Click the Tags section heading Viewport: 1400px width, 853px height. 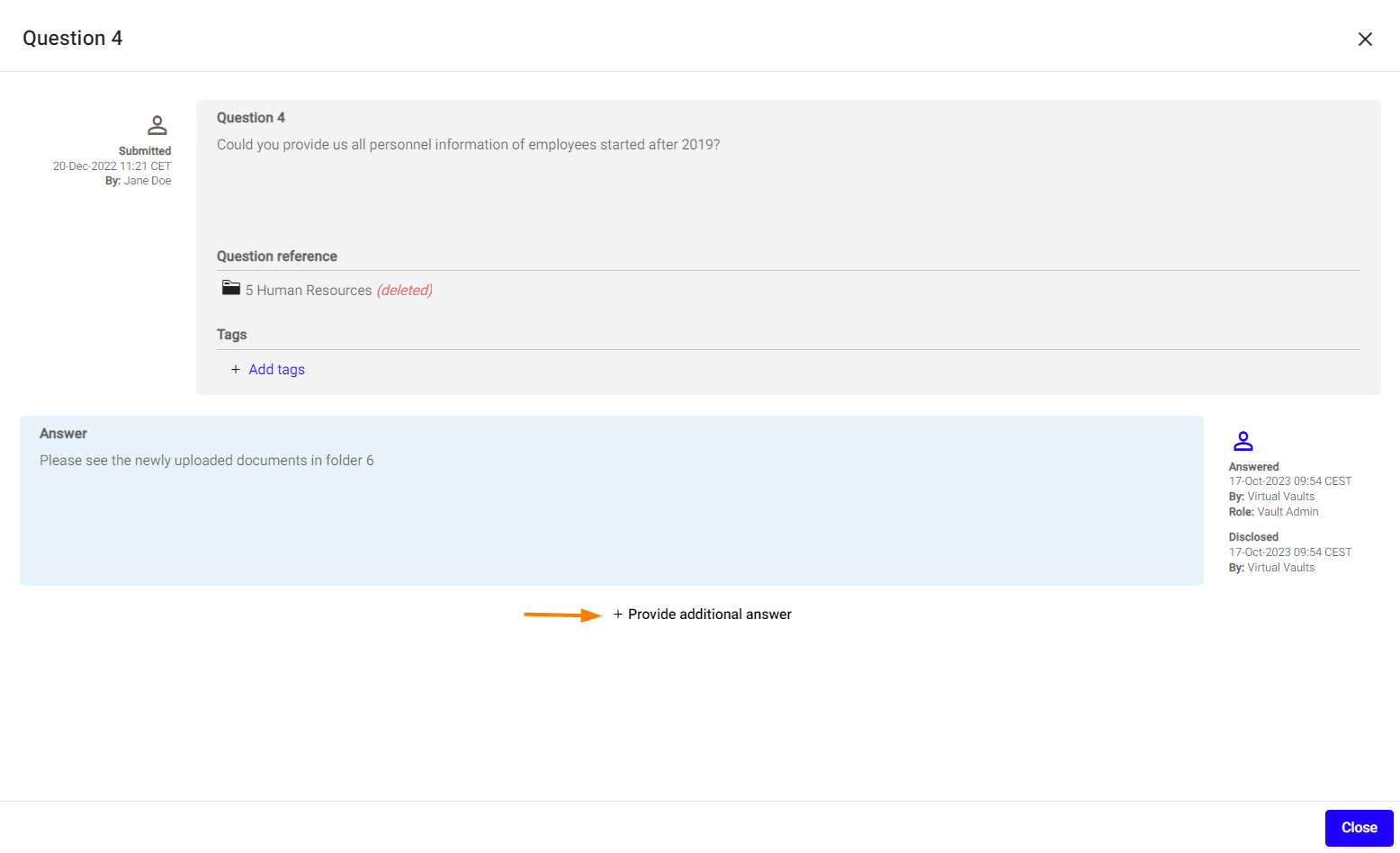(x=231, y=335)
